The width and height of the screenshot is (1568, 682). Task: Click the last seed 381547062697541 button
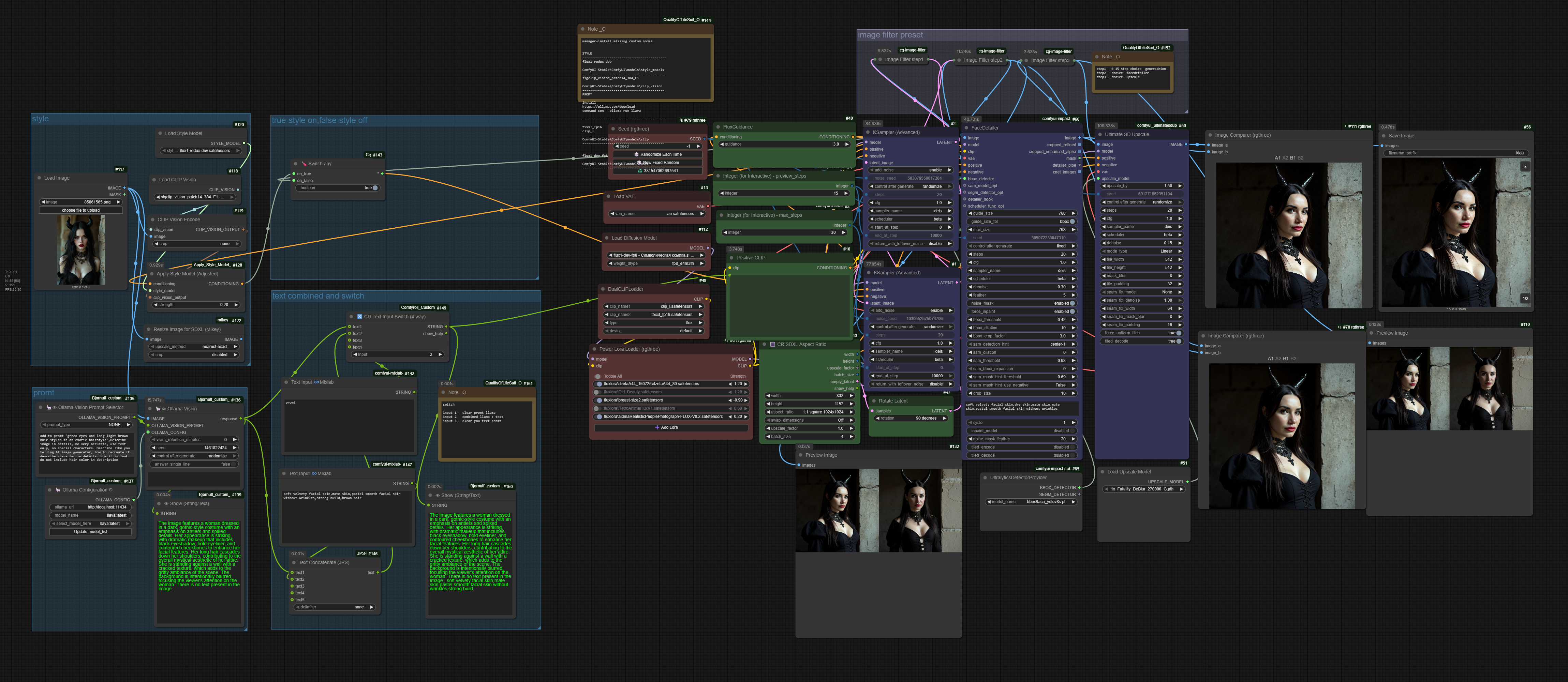coord(657,171)
